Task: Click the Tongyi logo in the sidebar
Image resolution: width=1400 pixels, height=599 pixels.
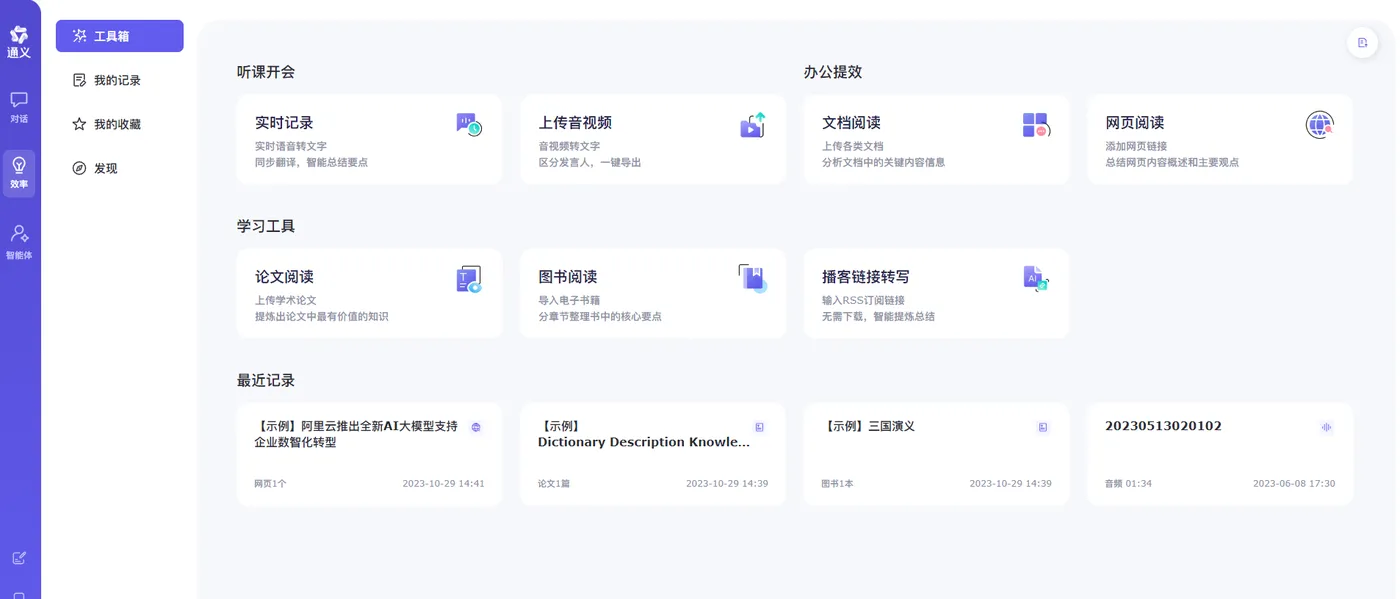Action: coord(19,41)
